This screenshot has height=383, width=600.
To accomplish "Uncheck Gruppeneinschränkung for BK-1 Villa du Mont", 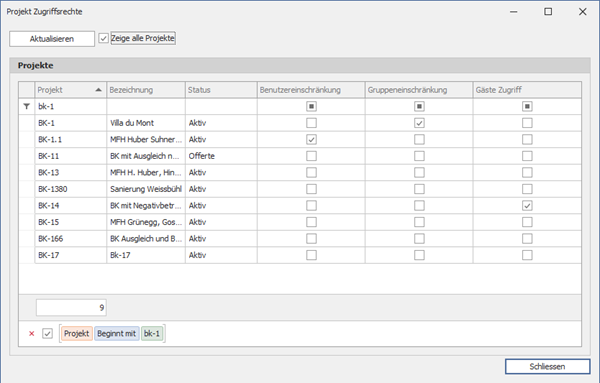I will click(419, 123).
